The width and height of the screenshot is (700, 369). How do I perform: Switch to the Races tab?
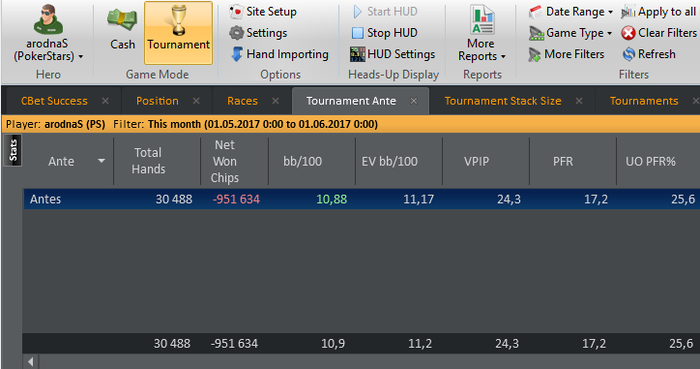pos(242,101)
